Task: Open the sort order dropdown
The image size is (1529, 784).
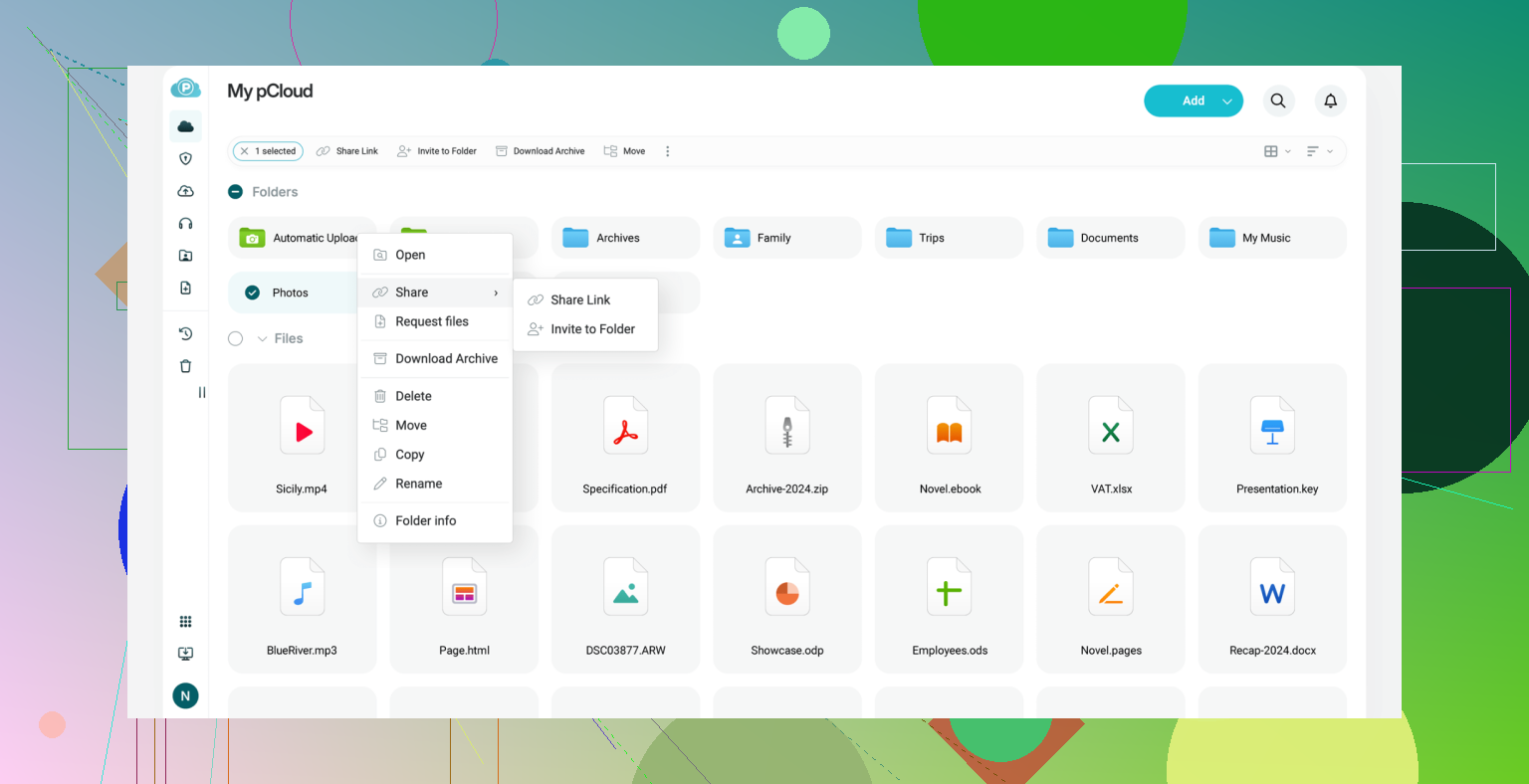Action: pos(1319,151)
